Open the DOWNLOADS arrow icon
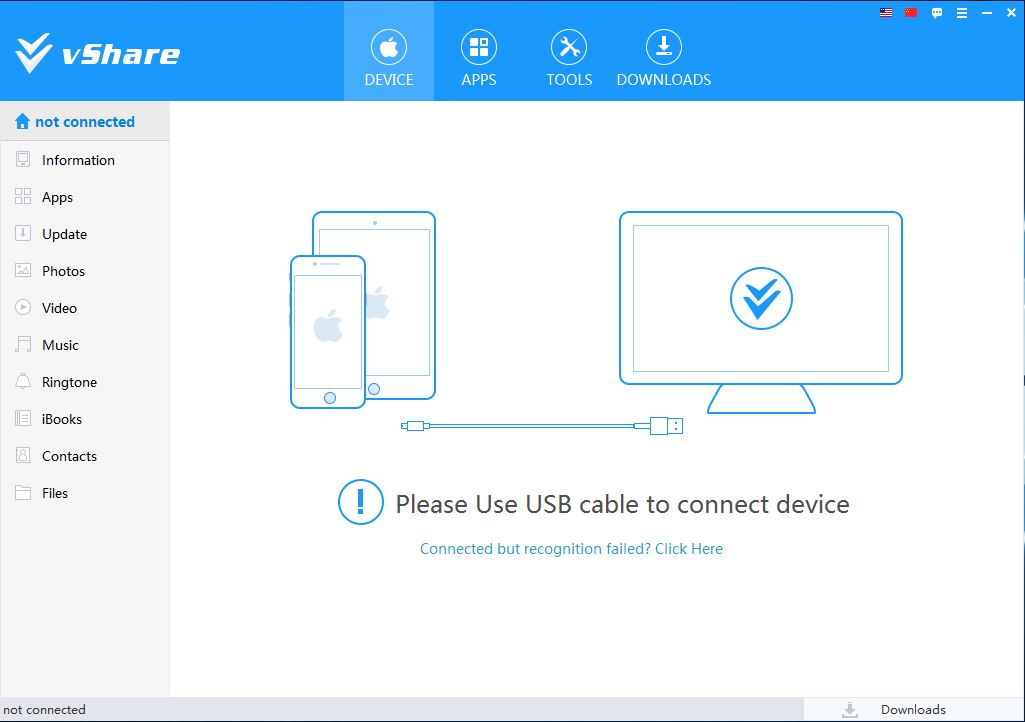Screen dimensions: 1025x722 tap(664, 47)
